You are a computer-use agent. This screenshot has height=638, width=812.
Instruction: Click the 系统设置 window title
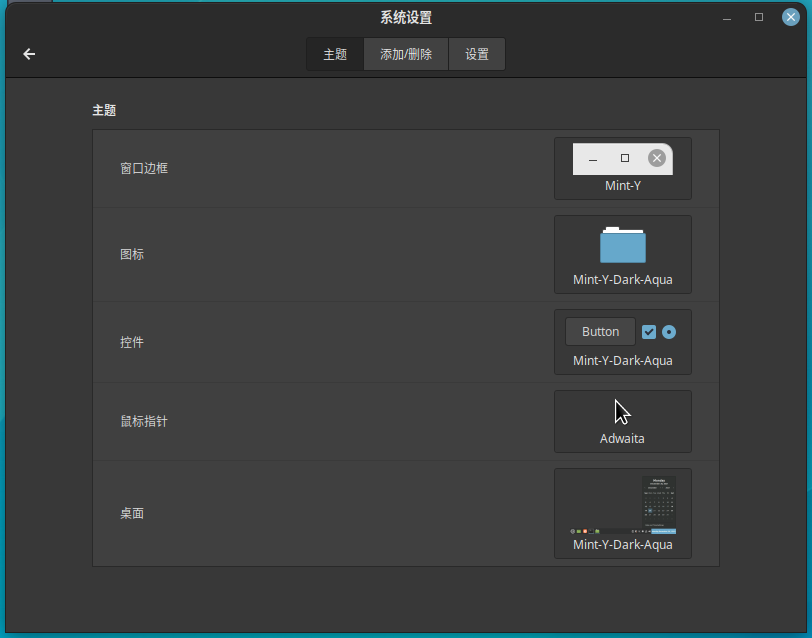pyautogui.click(x=406, y=17)
